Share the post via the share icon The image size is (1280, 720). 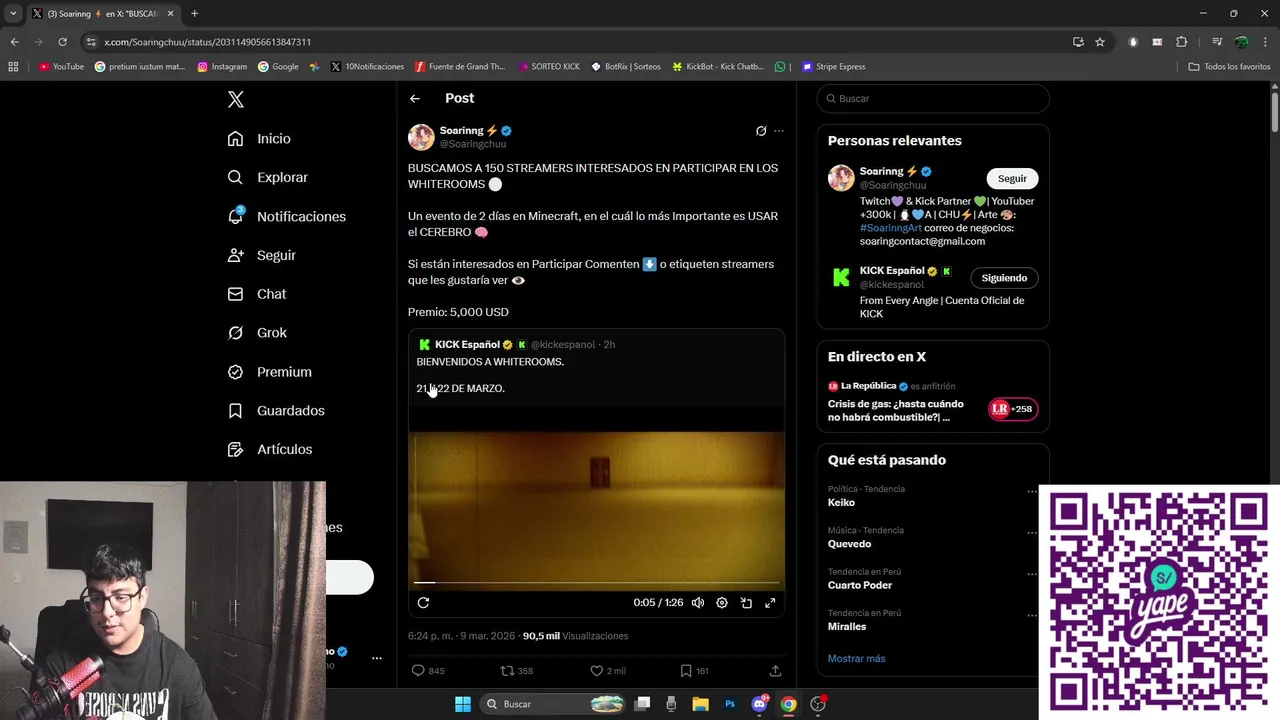click(x=775, y=671)
